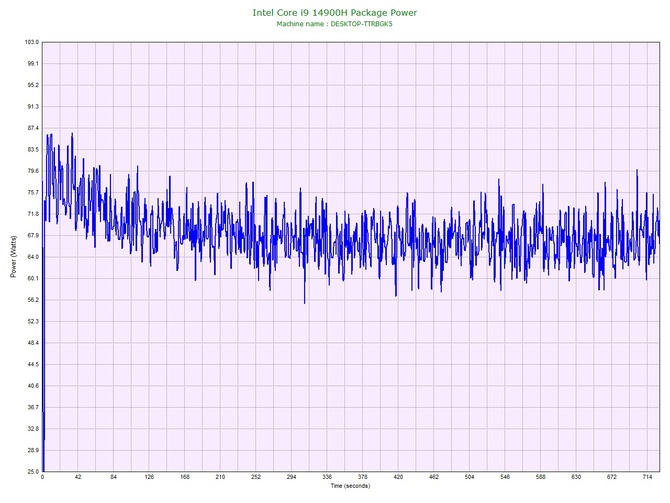Image resolution: width=670 pixels, height=503 pixels.
Task: Click the 0 tick on time axis
Action: (x=42, y=477)
